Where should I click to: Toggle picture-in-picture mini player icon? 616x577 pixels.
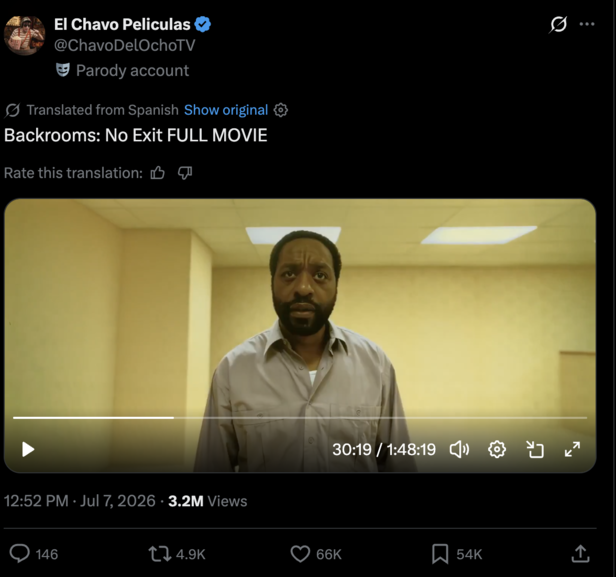pos(535,449)
